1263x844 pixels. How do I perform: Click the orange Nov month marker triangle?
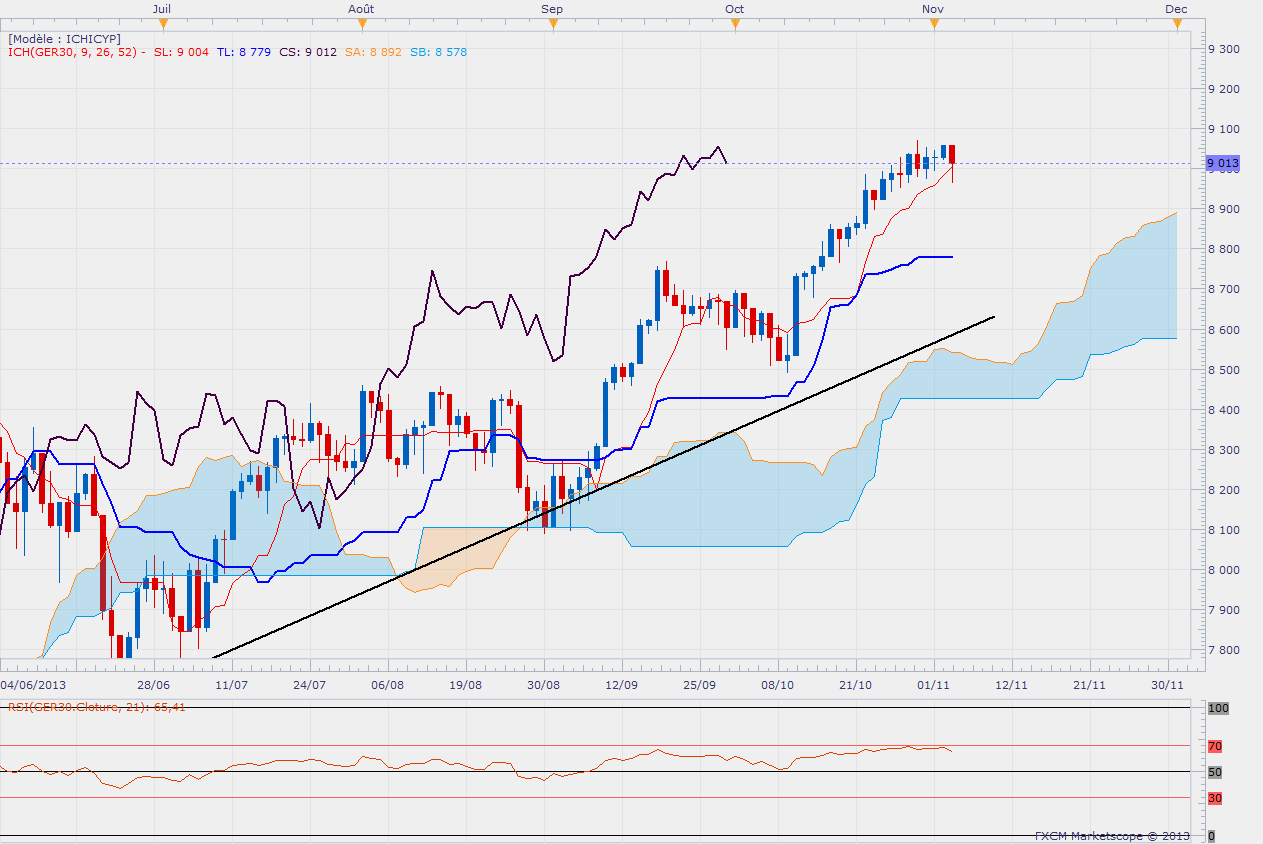[x=934, y=24]
